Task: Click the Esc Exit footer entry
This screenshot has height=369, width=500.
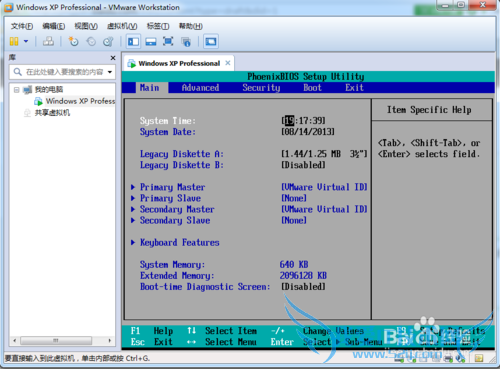Action: coord(152,342)
